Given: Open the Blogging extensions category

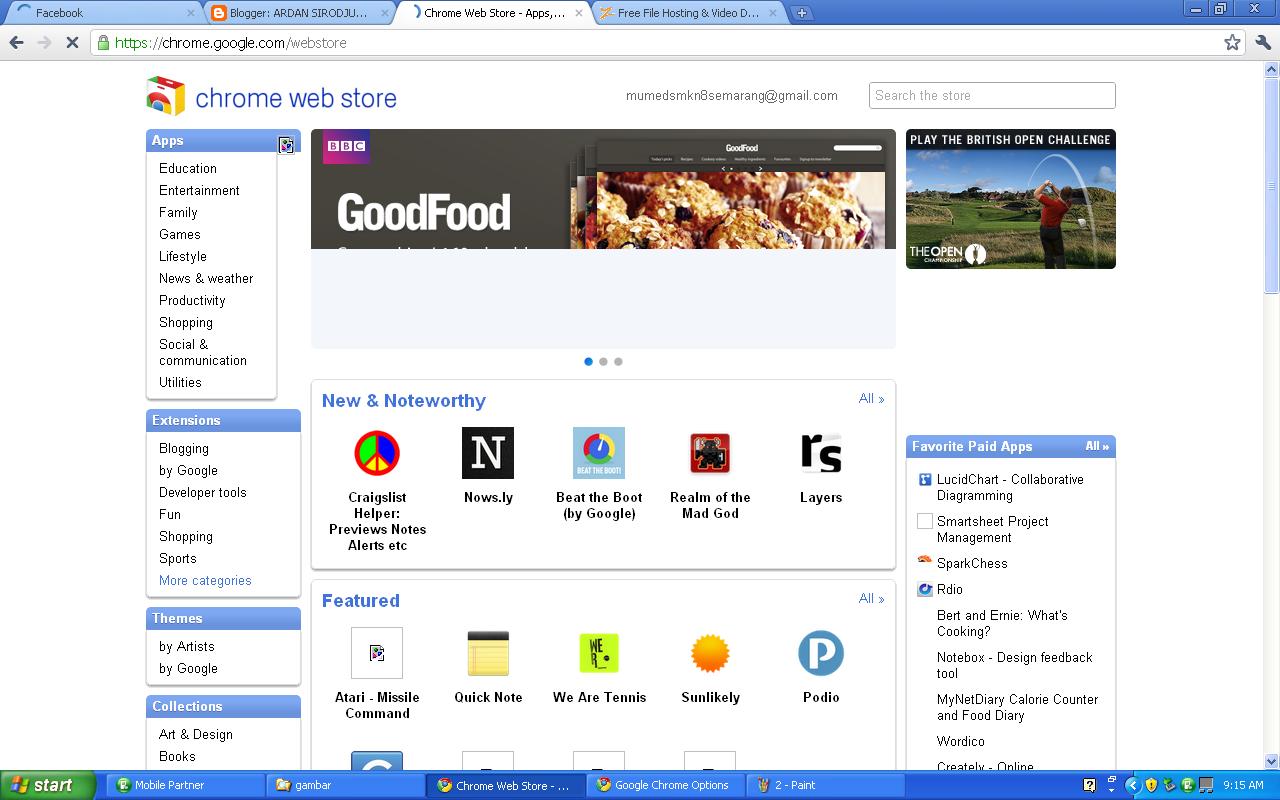Looking at the screenshot, I should pos(184,448).
